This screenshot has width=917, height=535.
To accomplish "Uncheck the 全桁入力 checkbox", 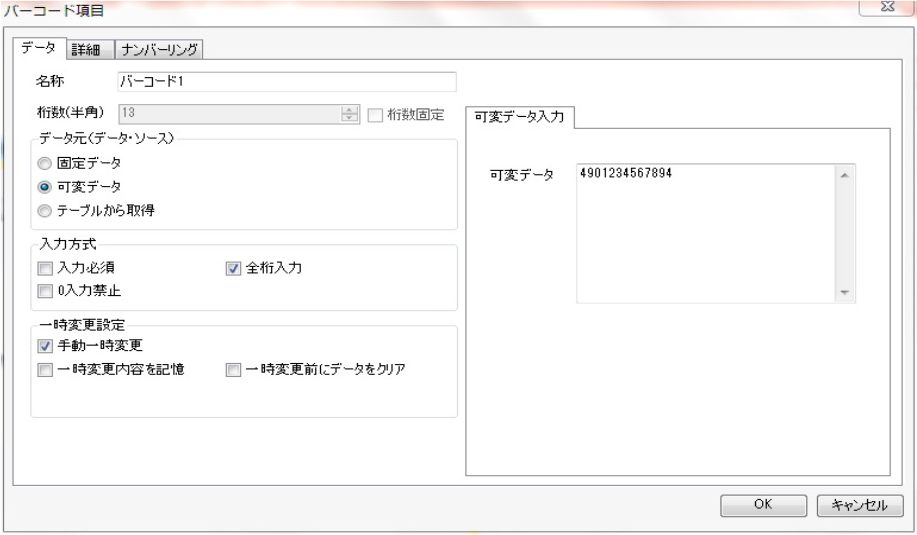I will pyautogui.click(x=234, y=268).
